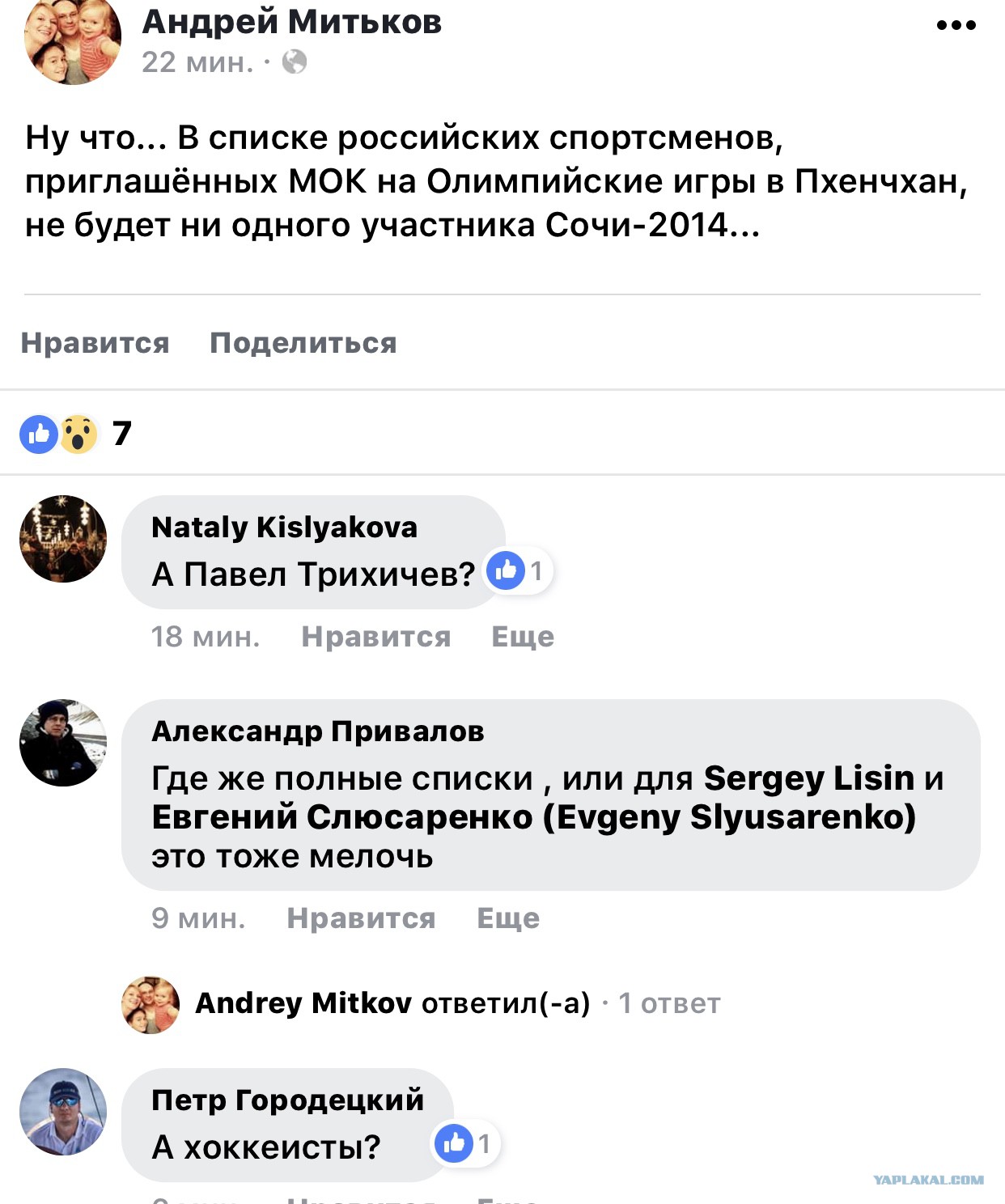Viewport: 1005px width, 1204px height.
Task: Open the reactions count showing 7
Action: pos(121,434)
